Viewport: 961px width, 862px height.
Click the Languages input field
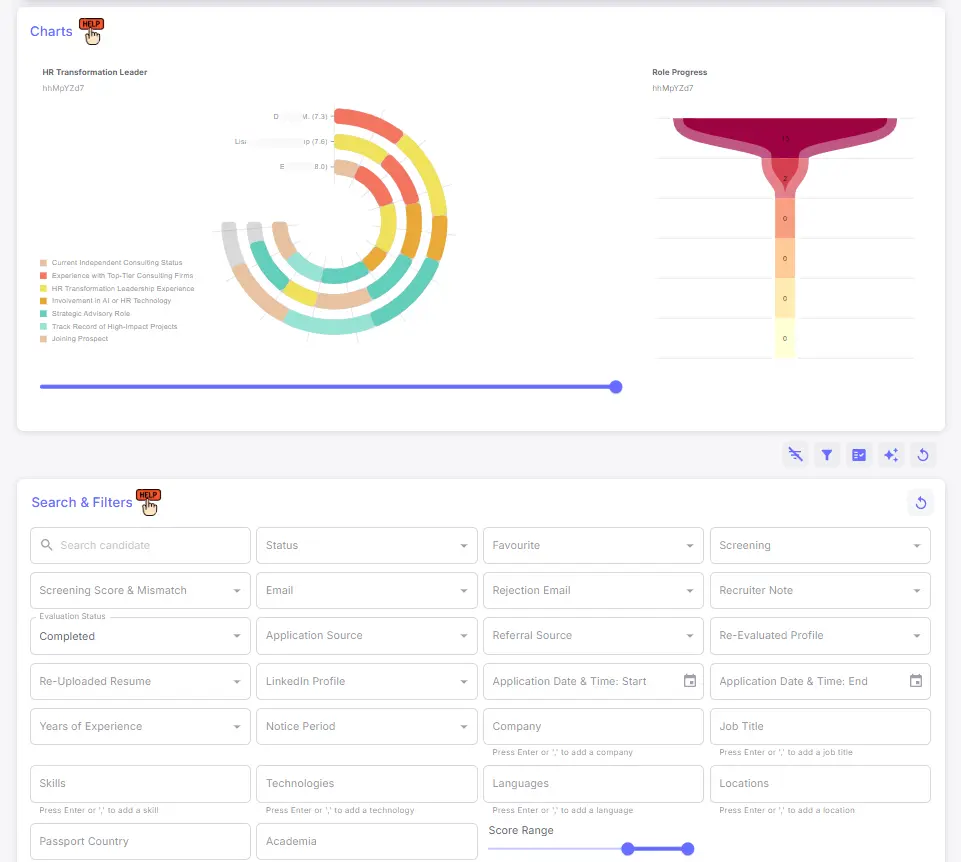[593, 784]
